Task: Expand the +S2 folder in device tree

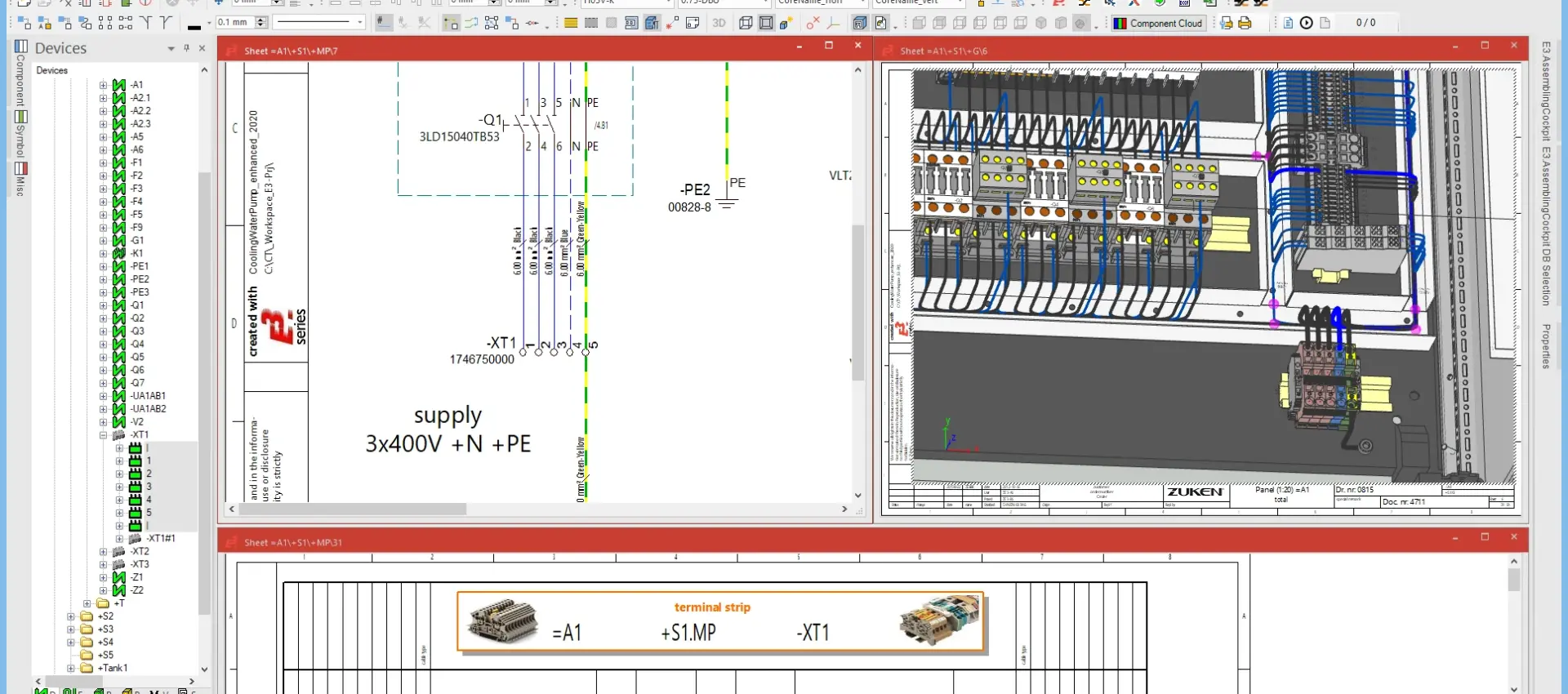Action: (71, 616)
